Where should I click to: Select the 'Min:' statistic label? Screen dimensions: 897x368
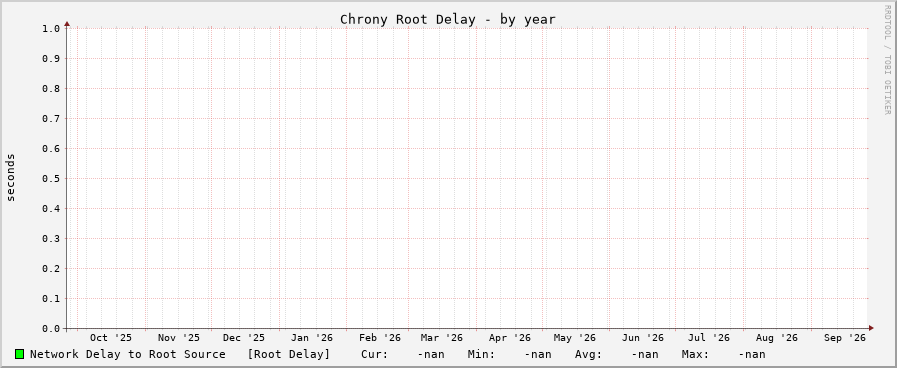tap(482, 354)
